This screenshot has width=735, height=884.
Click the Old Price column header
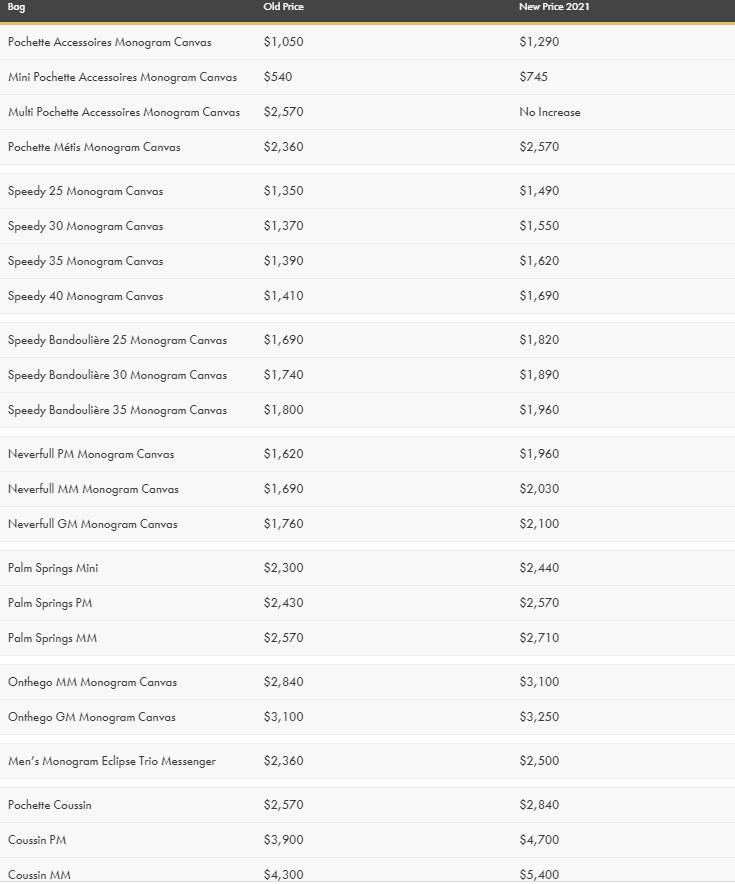(283, 7)
